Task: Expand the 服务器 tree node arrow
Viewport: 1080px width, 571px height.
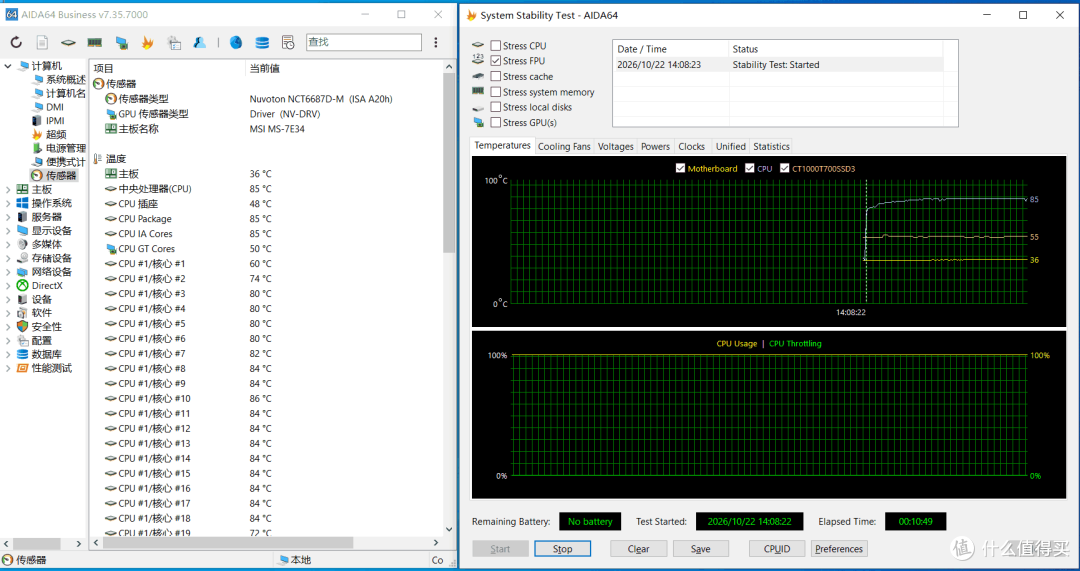Action: tap(8, 217)
